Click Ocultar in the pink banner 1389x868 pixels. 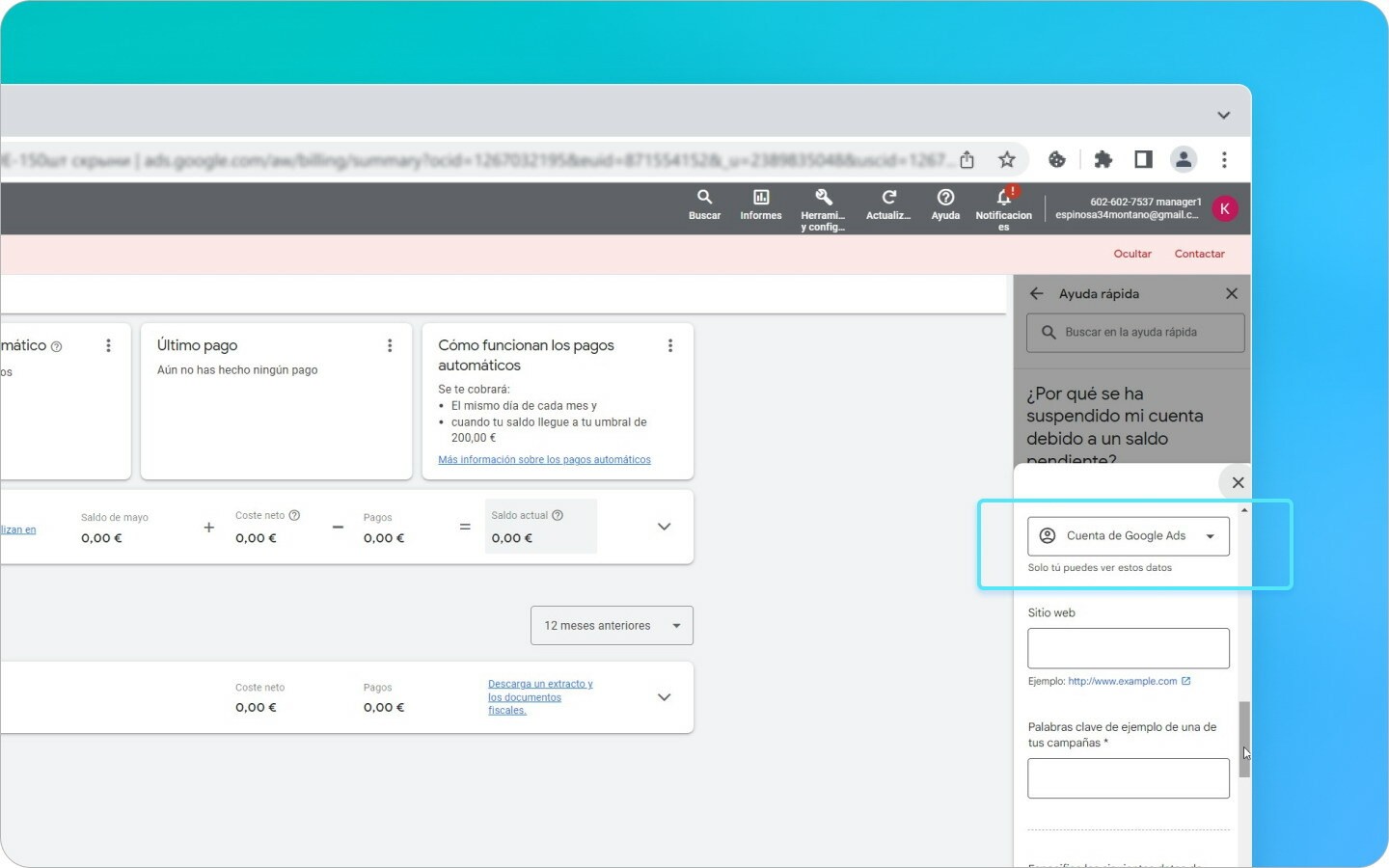[1132, 254]
